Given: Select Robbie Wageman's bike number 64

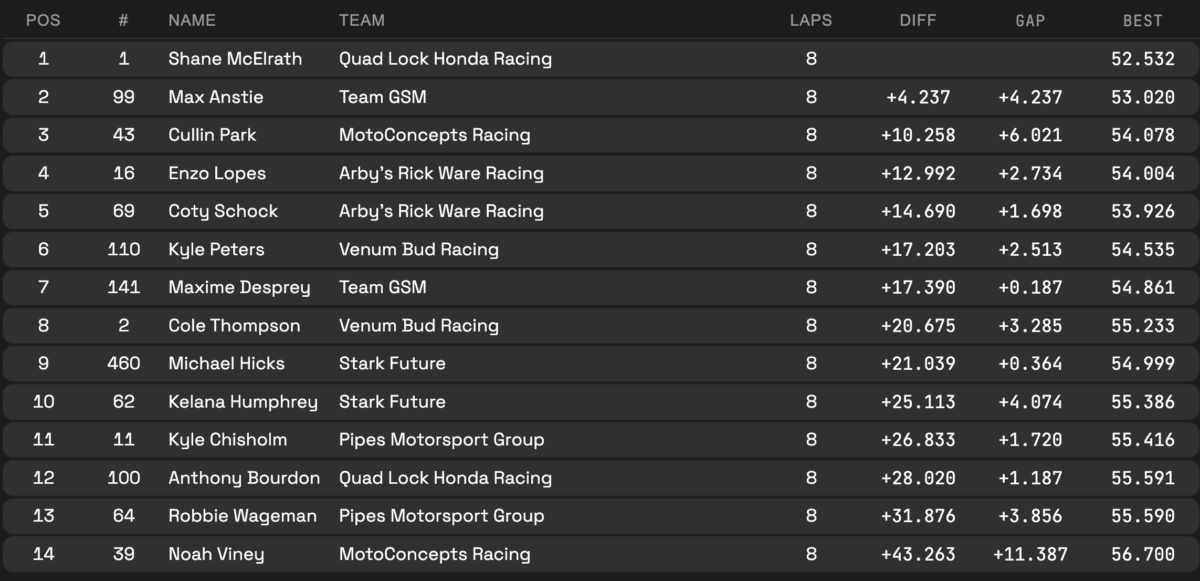Looking at the screenshot, I should point(124,516).
